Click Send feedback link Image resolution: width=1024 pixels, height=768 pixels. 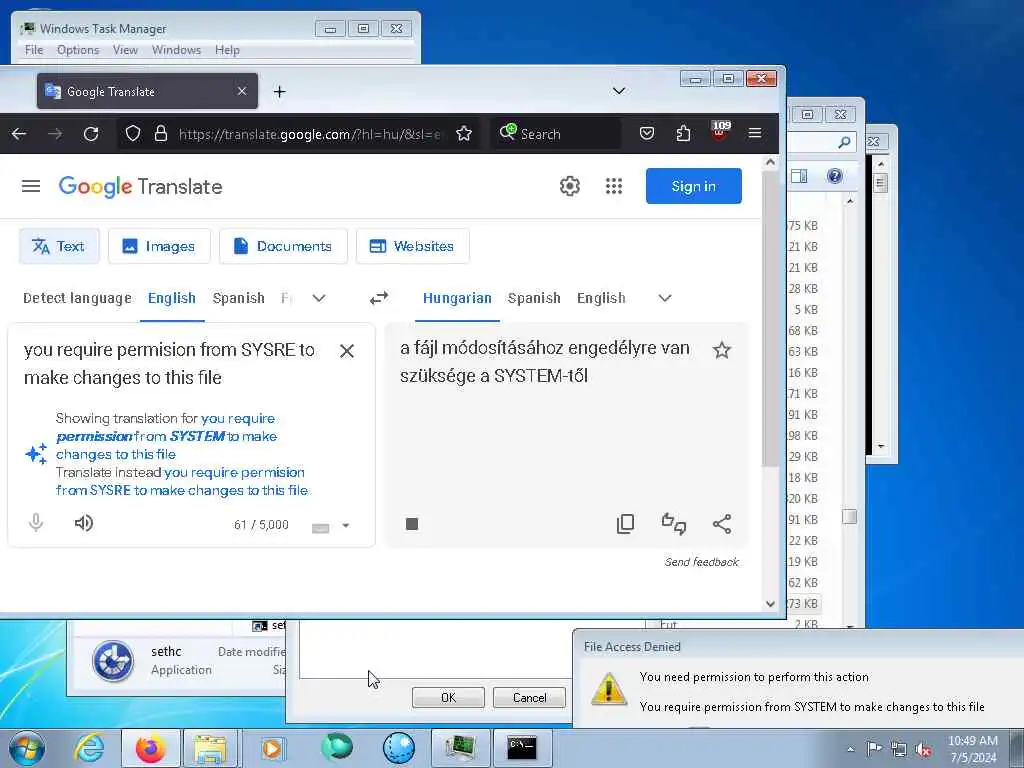[701, 562]
